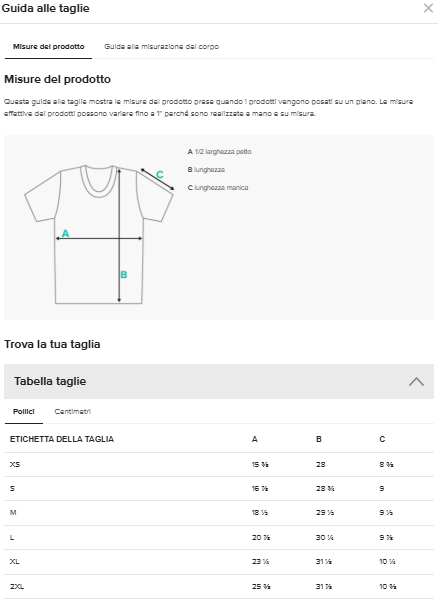Switch units to Centimetri
This screenshot has height=615, width=438.
coord(73,411)
